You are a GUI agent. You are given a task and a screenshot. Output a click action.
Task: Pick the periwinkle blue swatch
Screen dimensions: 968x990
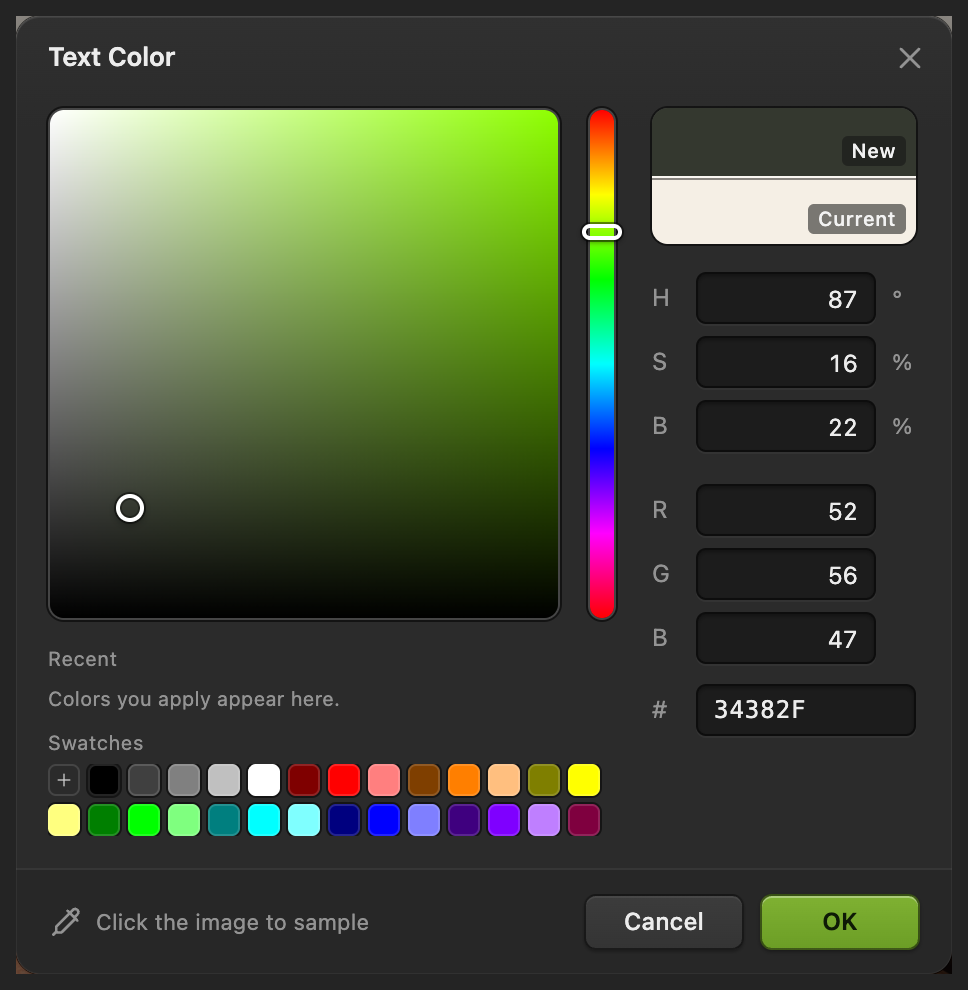[424, 820]
